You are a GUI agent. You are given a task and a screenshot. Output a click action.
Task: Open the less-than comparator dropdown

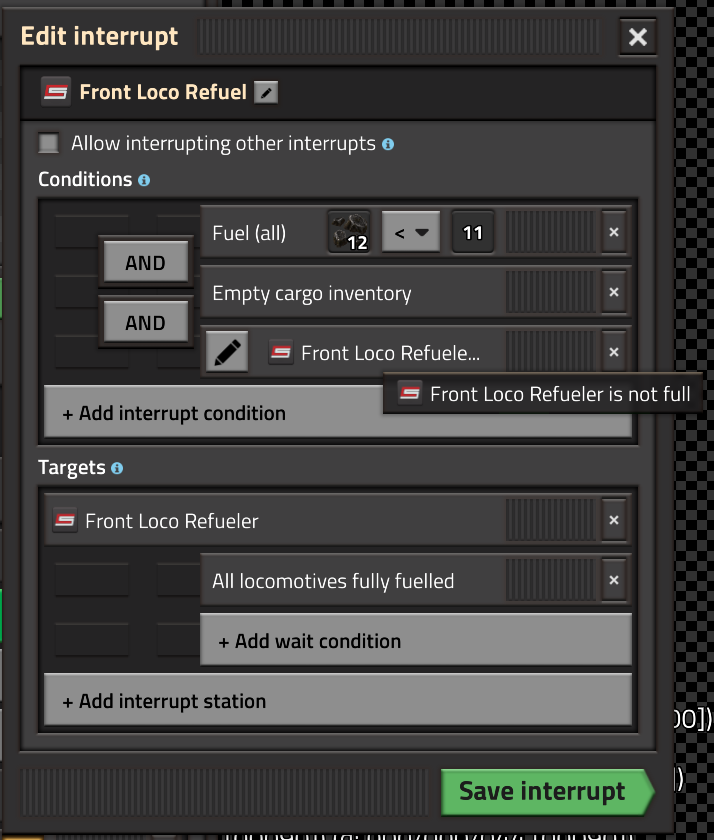(410, 232)
